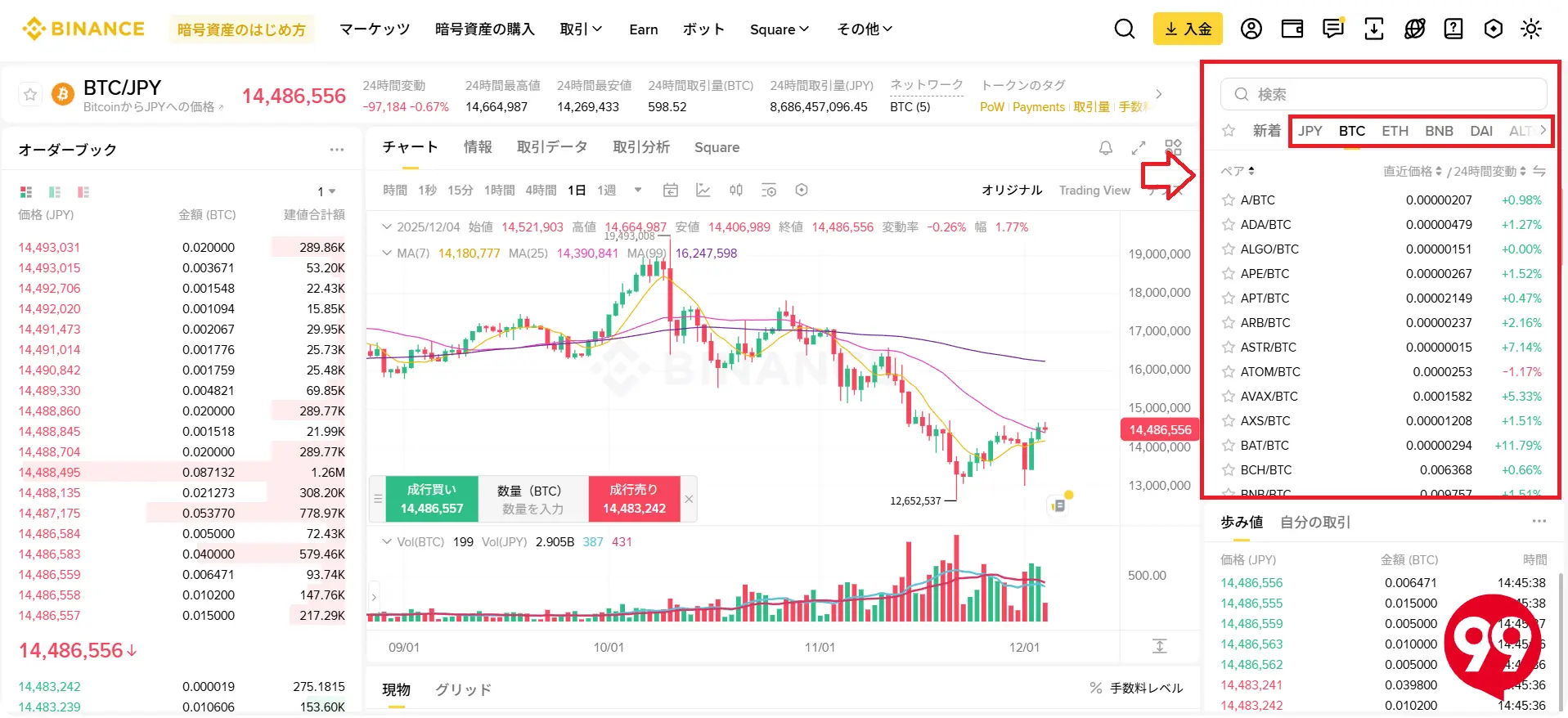
Task: Open the go-to-date calendar icon on the chart toolbar
Action: click(671, 190)
